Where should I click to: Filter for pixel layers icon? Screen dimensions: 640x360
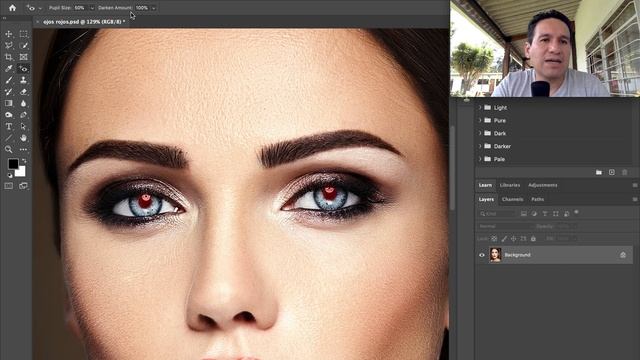(x=524, y=214)
